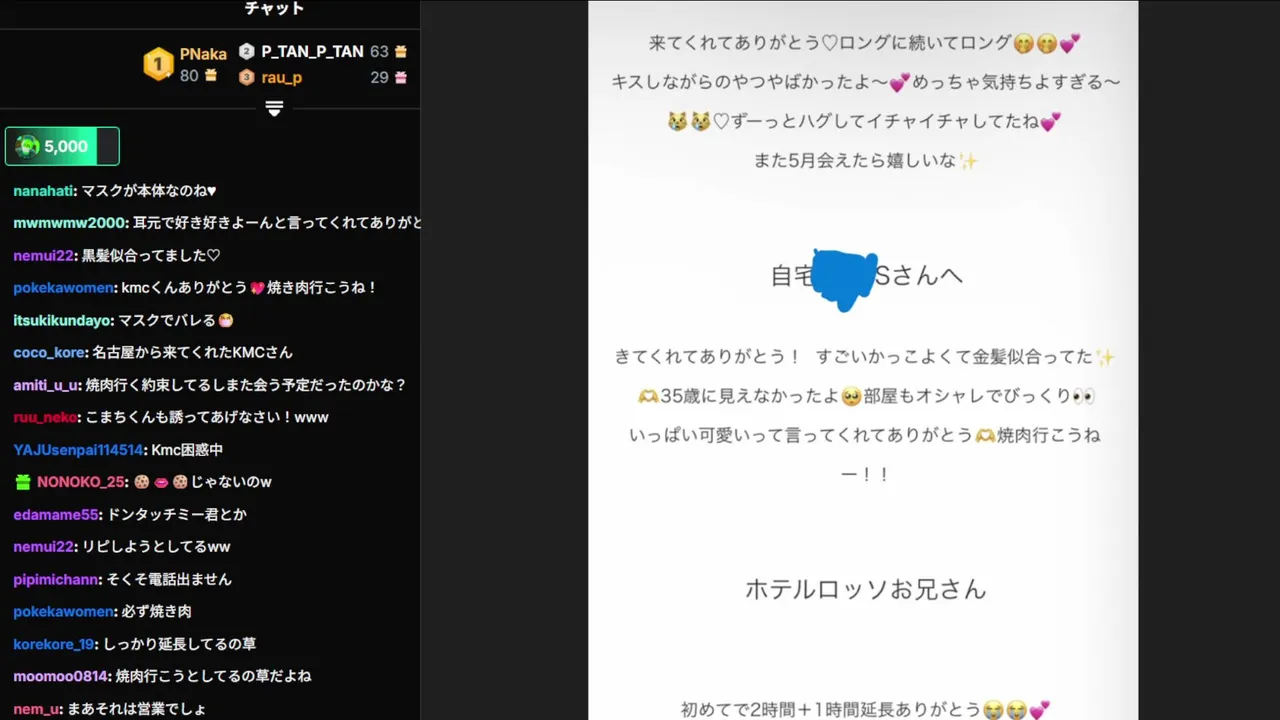Open moomoo0814's user card
The height and width of the screenshot is (720, 1280).
(x=62, y=676)
